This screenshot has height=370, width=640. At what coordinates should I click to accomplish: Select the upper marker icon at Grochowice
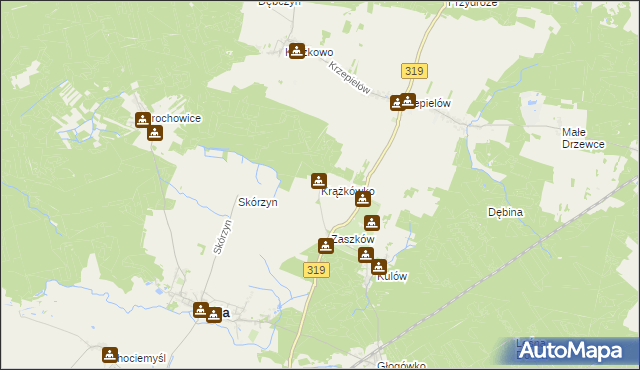[142, 120]
